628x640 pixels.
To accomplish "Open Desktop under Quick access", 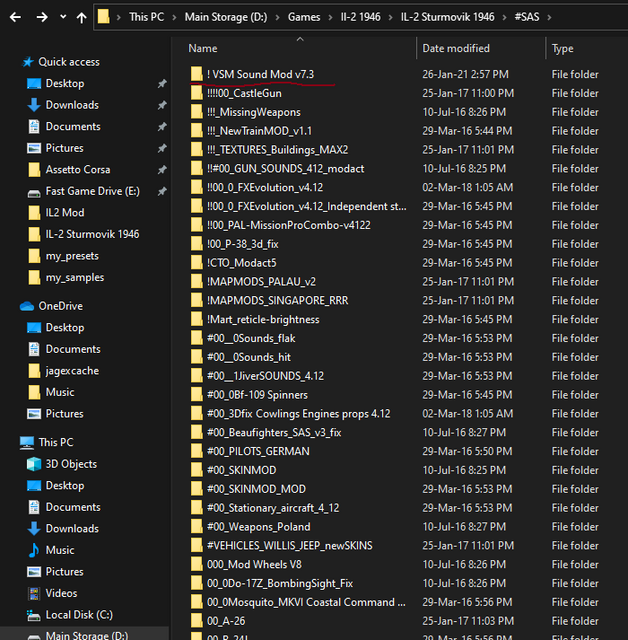I will pos(65,83).
